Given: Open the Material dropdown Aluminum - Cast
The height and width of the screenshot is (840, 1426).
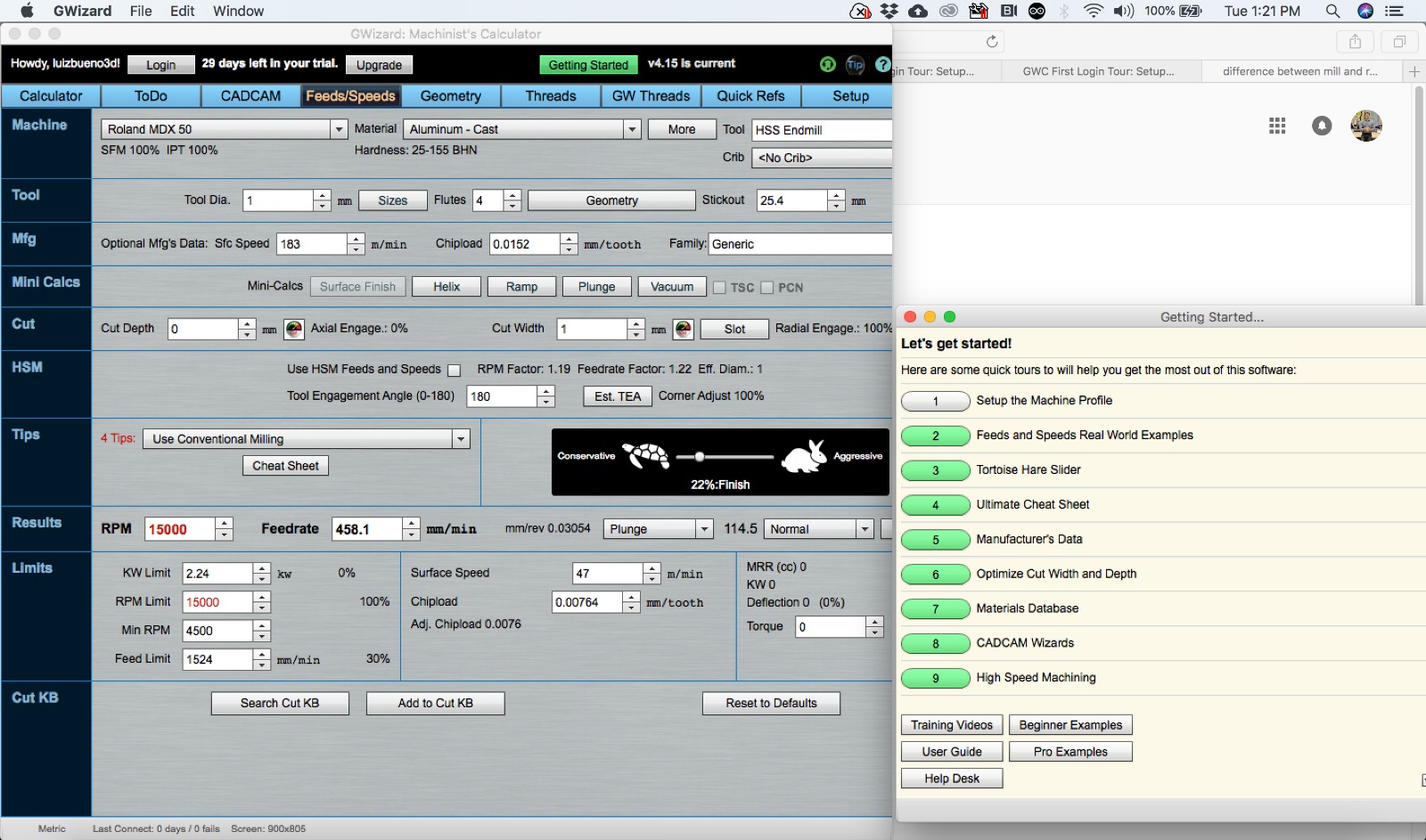Looking at the screenshot, I should [522, 129].
